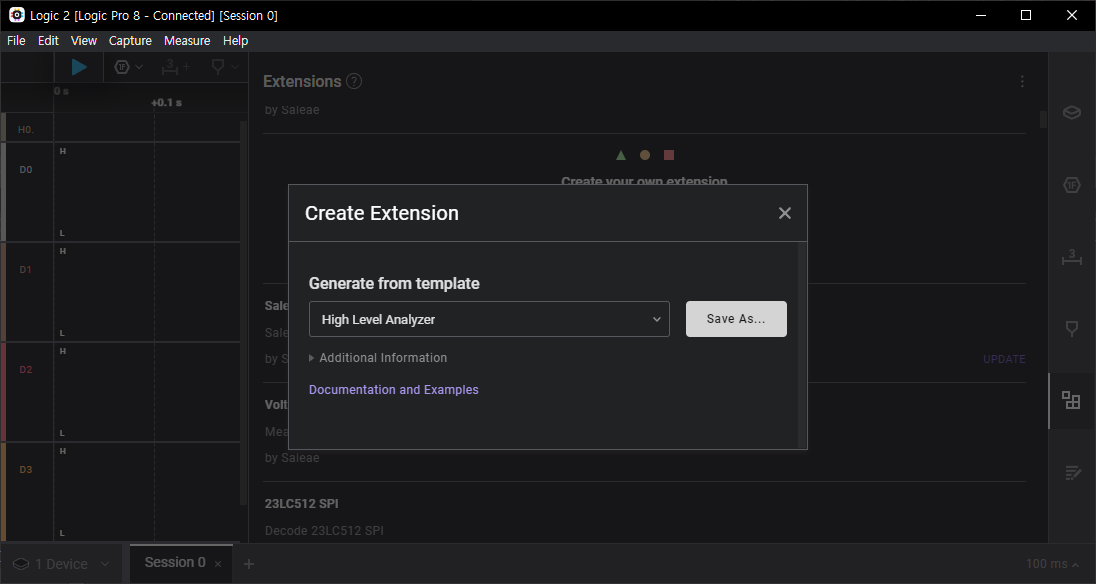Open the Notes panel icon in the sidebar

click(1072, 472)
